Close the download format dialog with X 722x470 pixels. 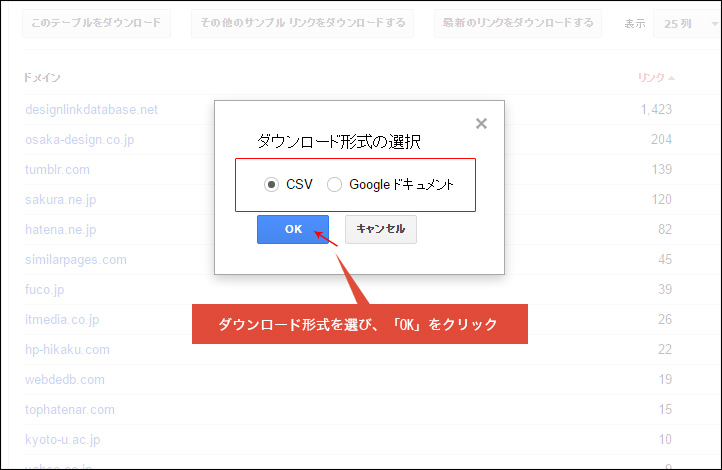point(481,123)
